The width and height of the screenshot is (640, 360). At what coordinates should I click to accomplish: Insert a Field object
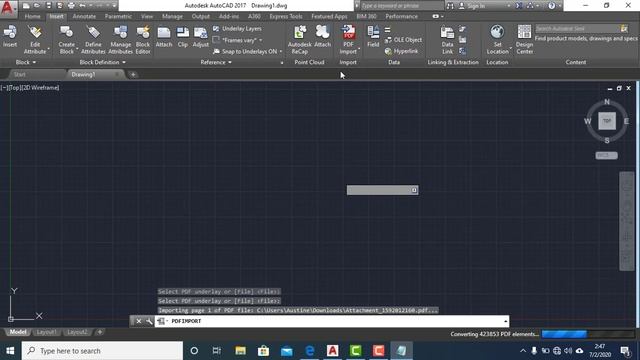pos(373,36)
